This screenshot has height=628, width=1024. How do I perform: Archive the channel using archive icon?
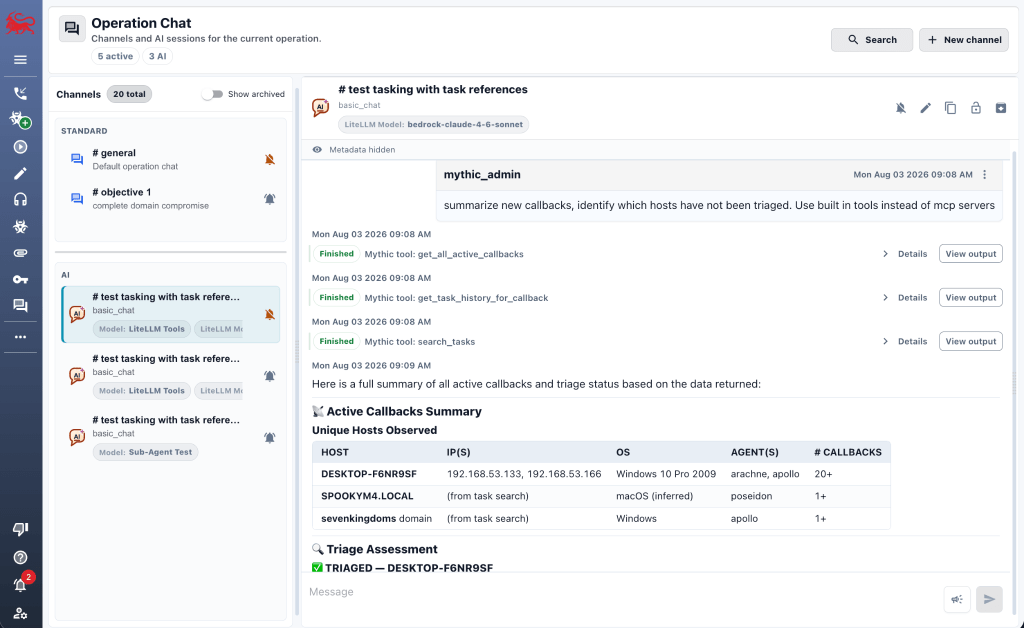click(1000, 108)
